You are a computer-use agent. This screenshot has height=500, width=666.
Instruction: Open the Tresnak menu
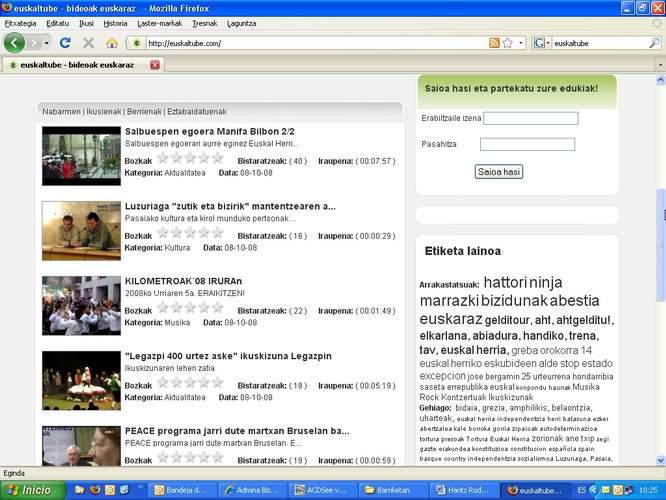tap(205, 23)
